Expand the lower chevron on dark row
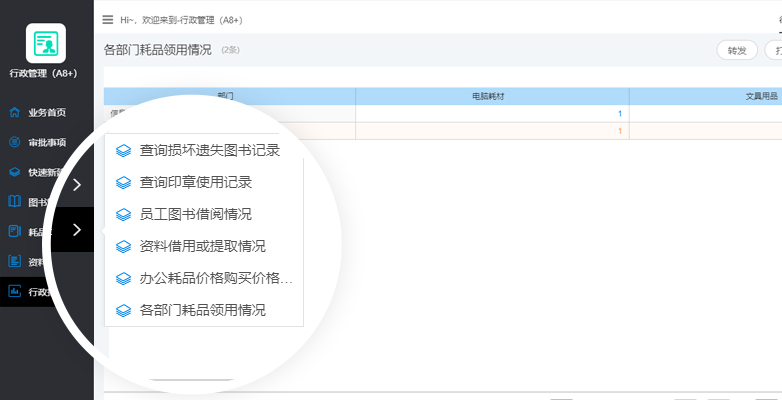The image size is (782, 400). pos(77,231)
